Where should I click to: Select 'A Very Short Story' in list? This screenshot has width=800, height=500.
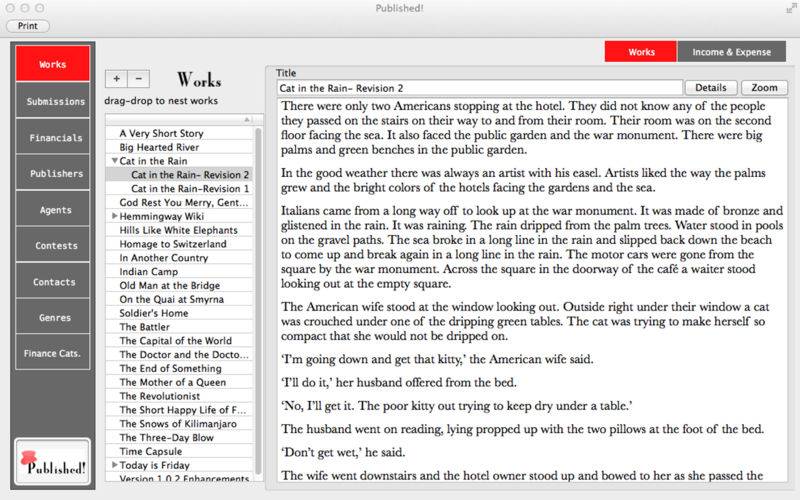[x=179, y=133]
